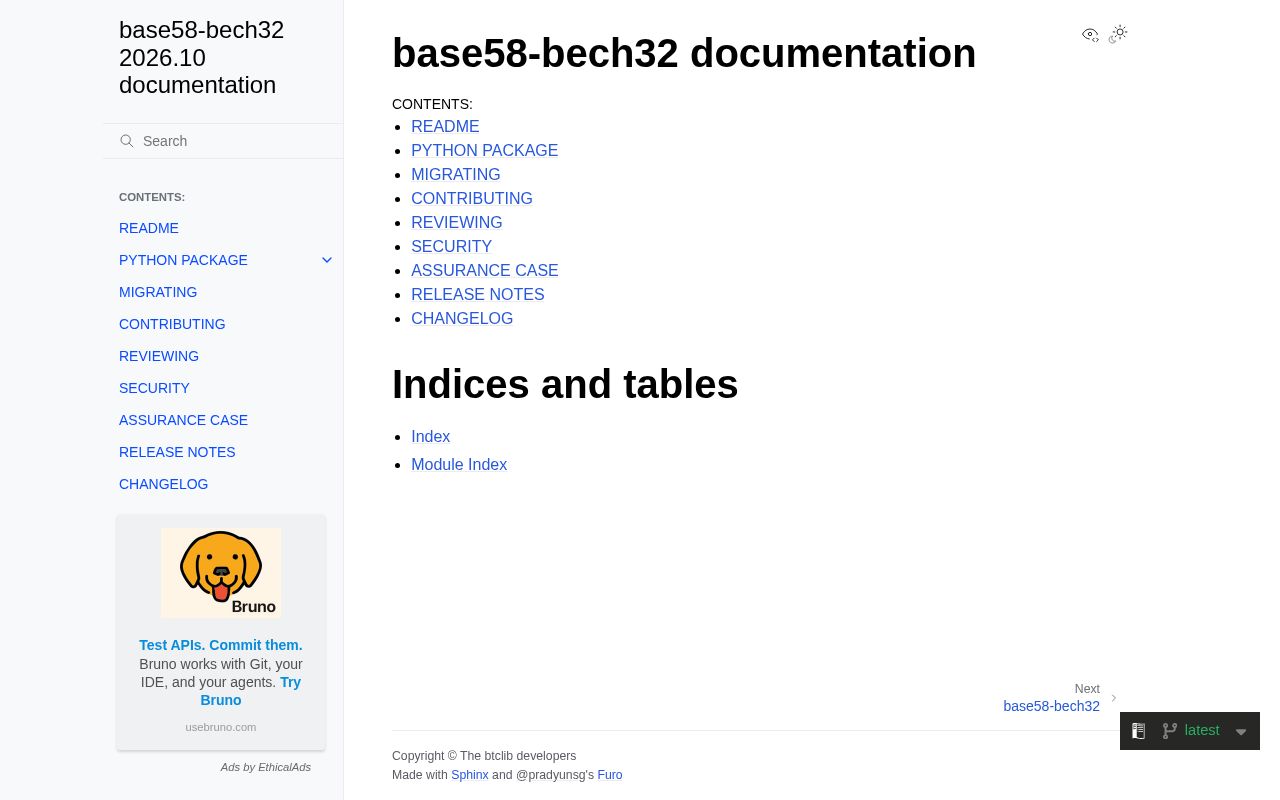Toggle the light/dark theme sun icon
The image size is (1280, 800).
[x=1119, y=34]
